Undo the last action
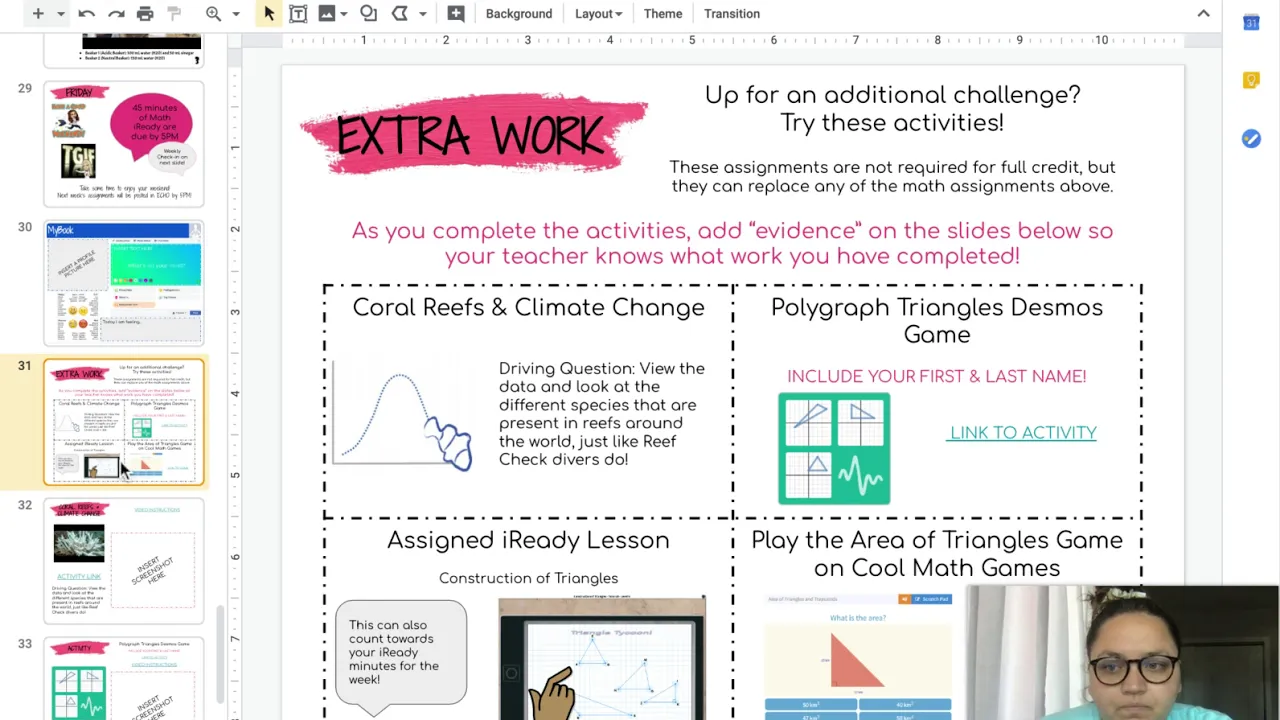The image size is (1280, 720). (x=87, y=14)
